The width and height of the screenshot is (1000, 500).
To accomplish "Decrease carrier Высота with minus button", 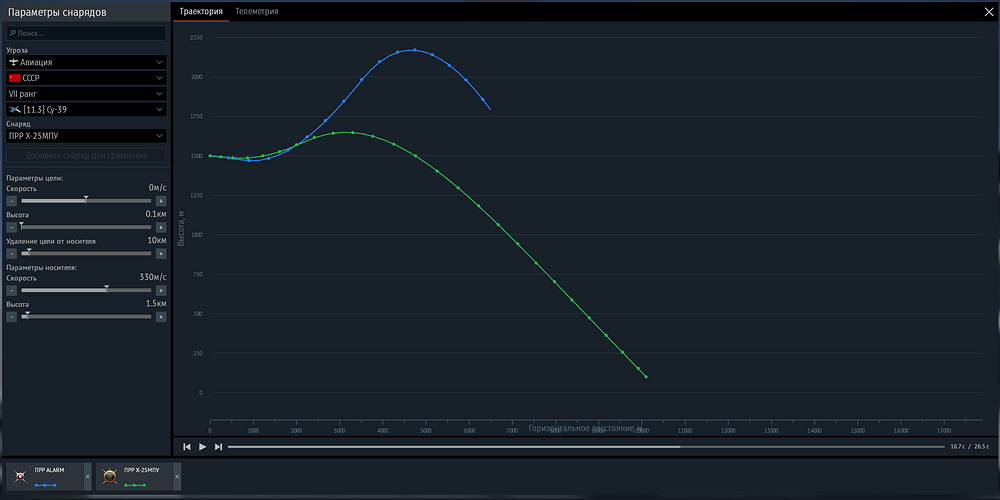I will click(11, 316).
